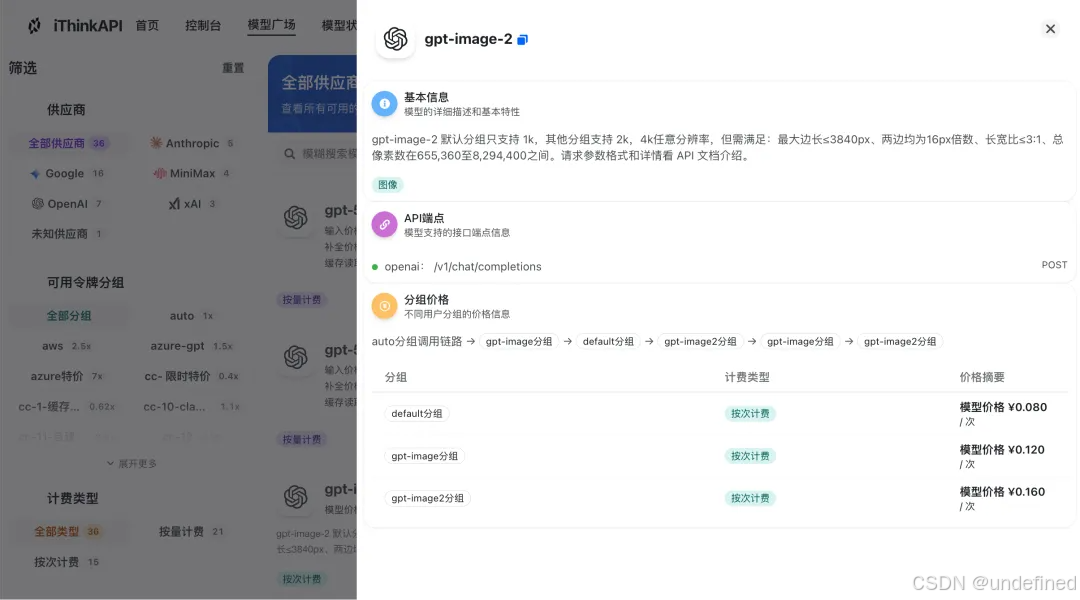Click the gpt-image2分组 table row tag
This screenshot has height=600, width=1080.
pyautogui.click(x=427, y=498)
